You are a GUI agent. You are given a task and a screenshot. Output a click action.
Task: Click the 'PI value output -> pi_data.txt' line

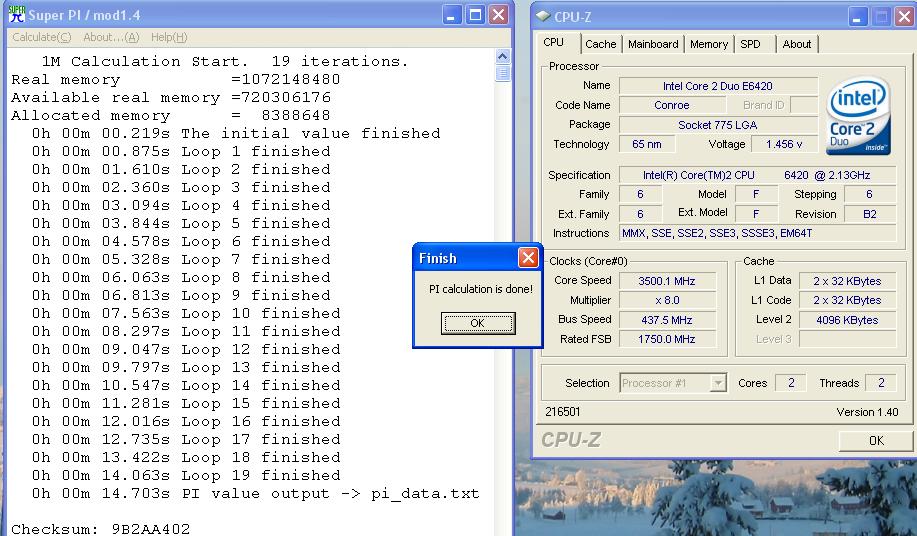point(256,493)
